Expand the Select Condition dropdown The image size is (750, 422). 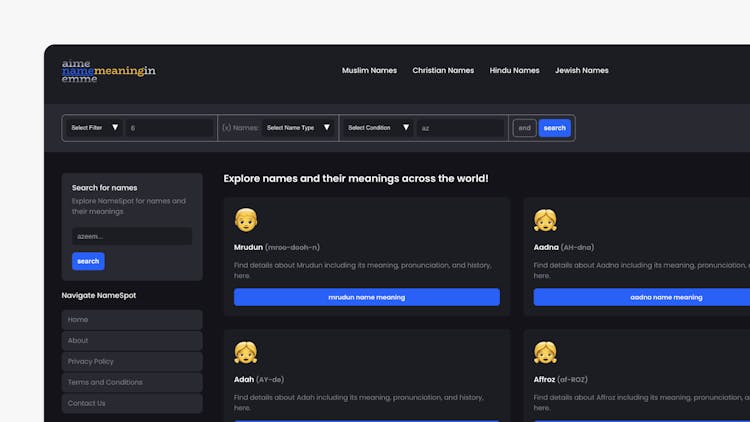point(378,128)
